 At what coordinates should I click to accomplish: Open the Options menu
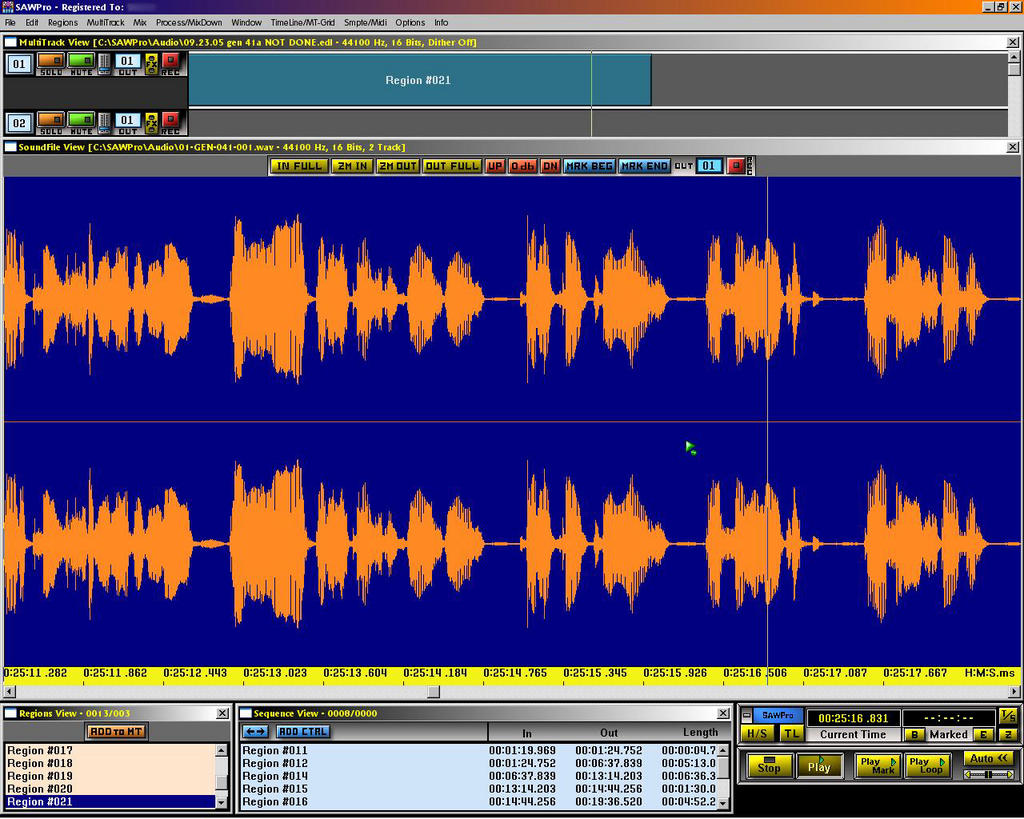coord(410,22)
